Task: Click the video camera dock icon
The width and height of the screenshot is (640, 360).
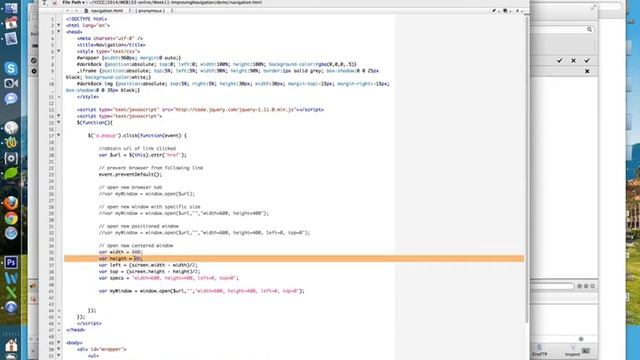Action: tap(11, 83)
